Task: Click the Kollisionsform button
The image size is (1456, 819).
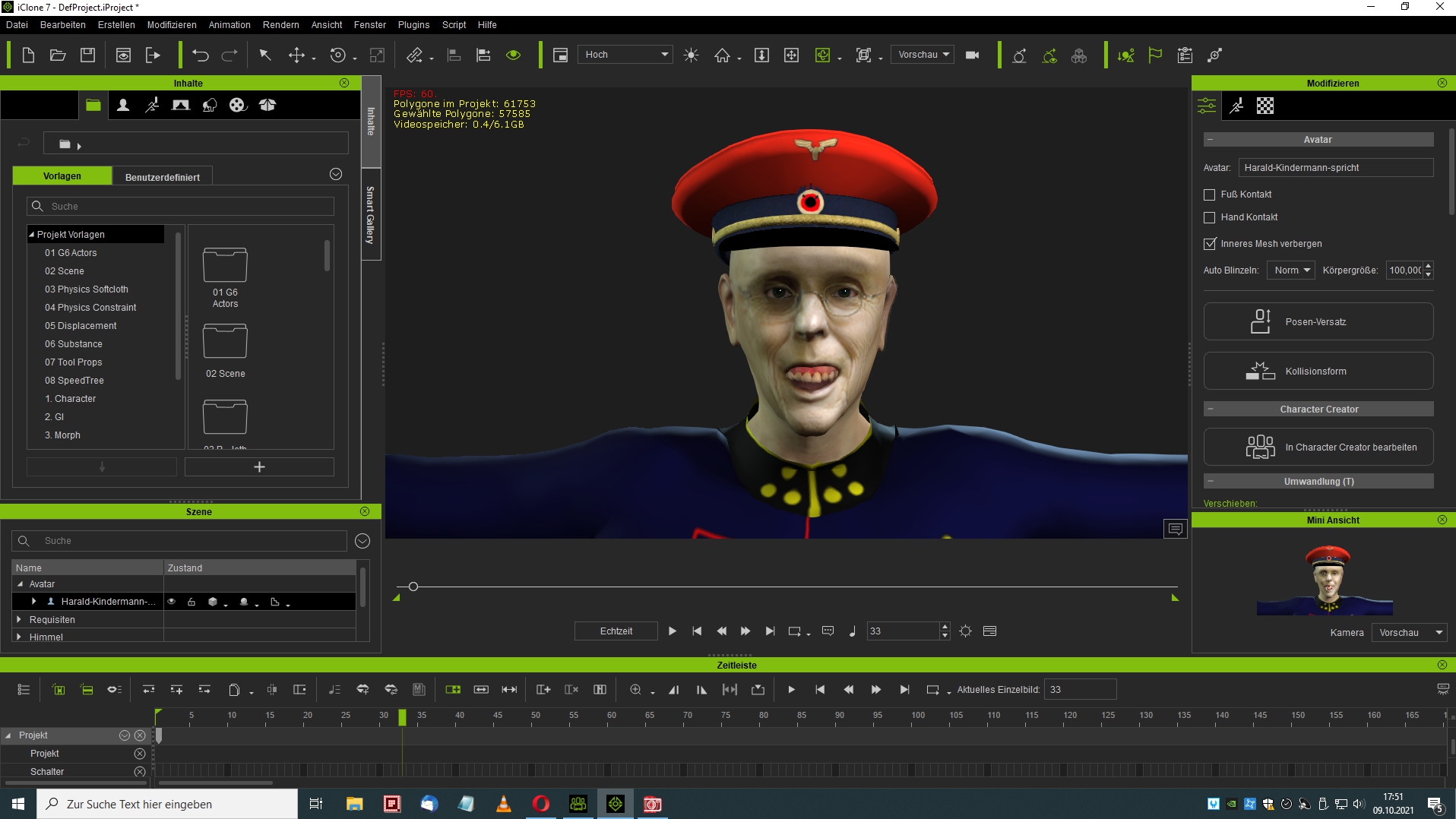Action: (x=1318, y=372)
